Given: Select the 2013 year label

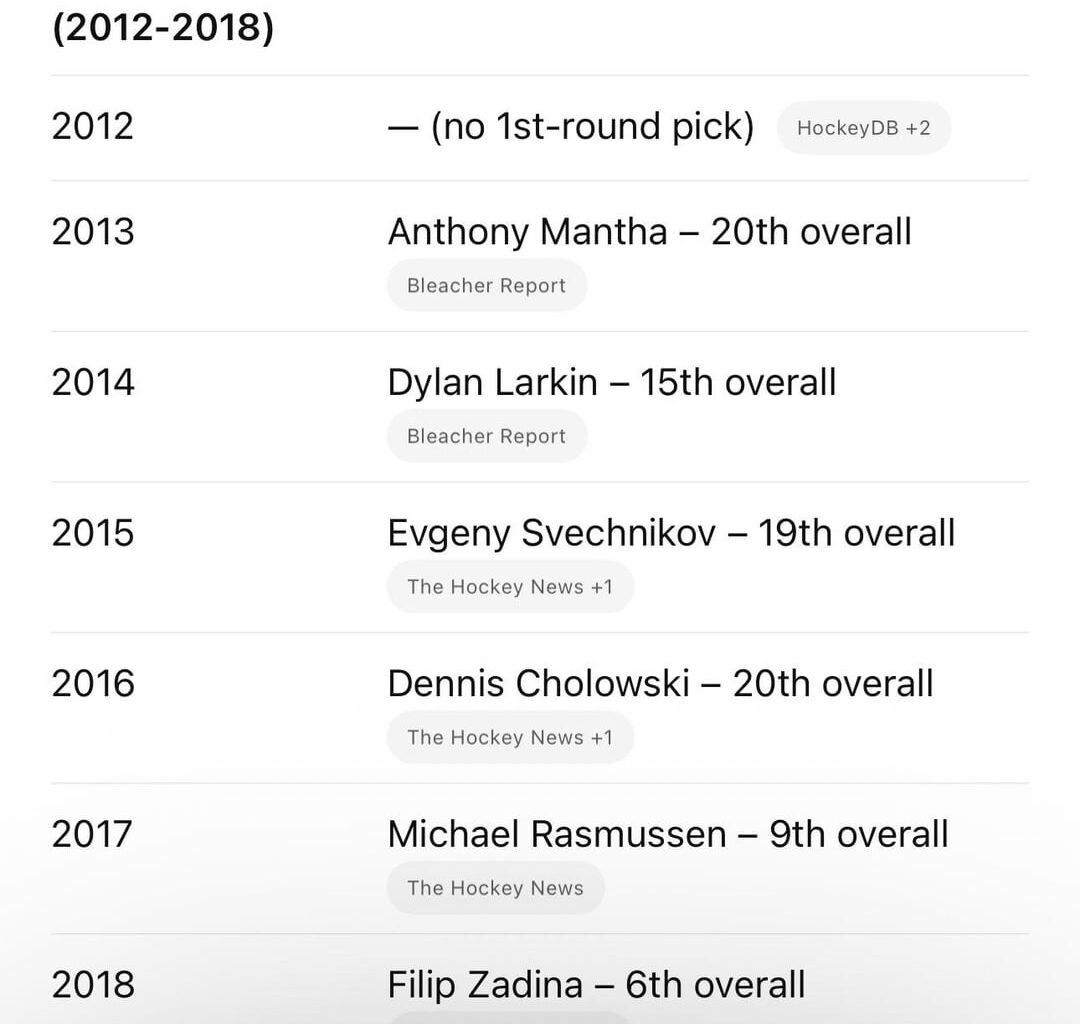Looking at the screenshot, I should tap(94, 231).
